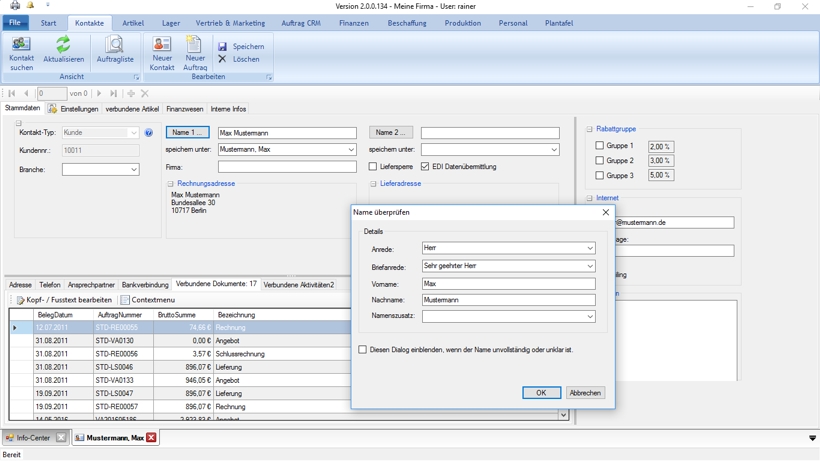Click the Vorname input field

tap(508, 284)
